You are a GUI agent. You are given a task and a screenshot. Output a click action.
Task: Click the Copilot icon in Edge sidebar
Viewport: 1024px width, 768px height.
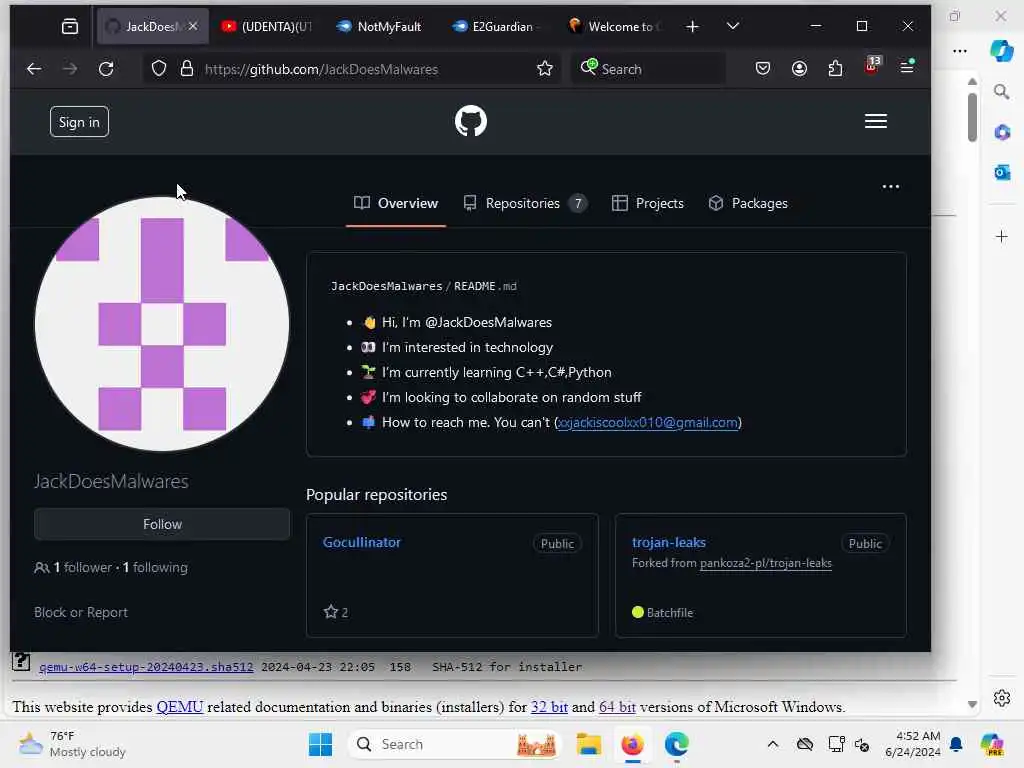click(x=1001, y=51)
